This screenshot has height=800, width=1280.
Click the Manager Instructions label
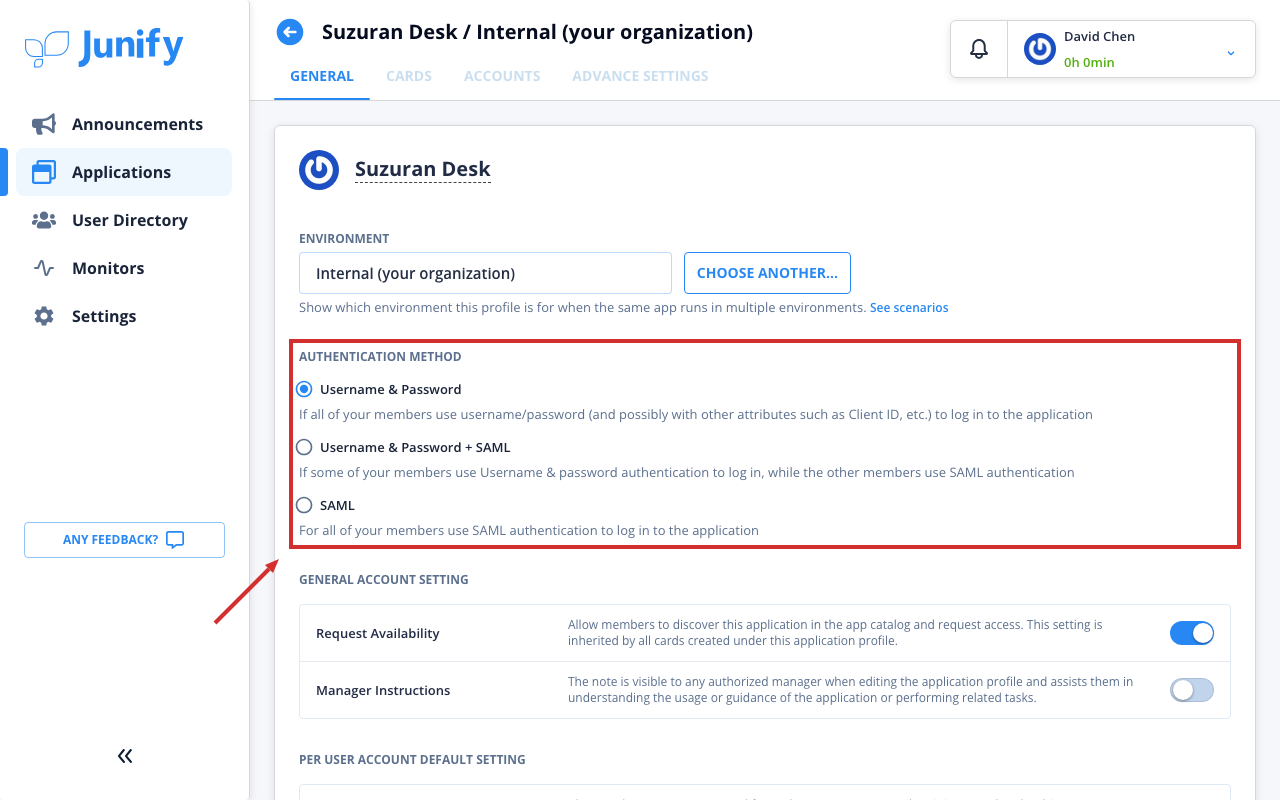(x=383, y=690)
